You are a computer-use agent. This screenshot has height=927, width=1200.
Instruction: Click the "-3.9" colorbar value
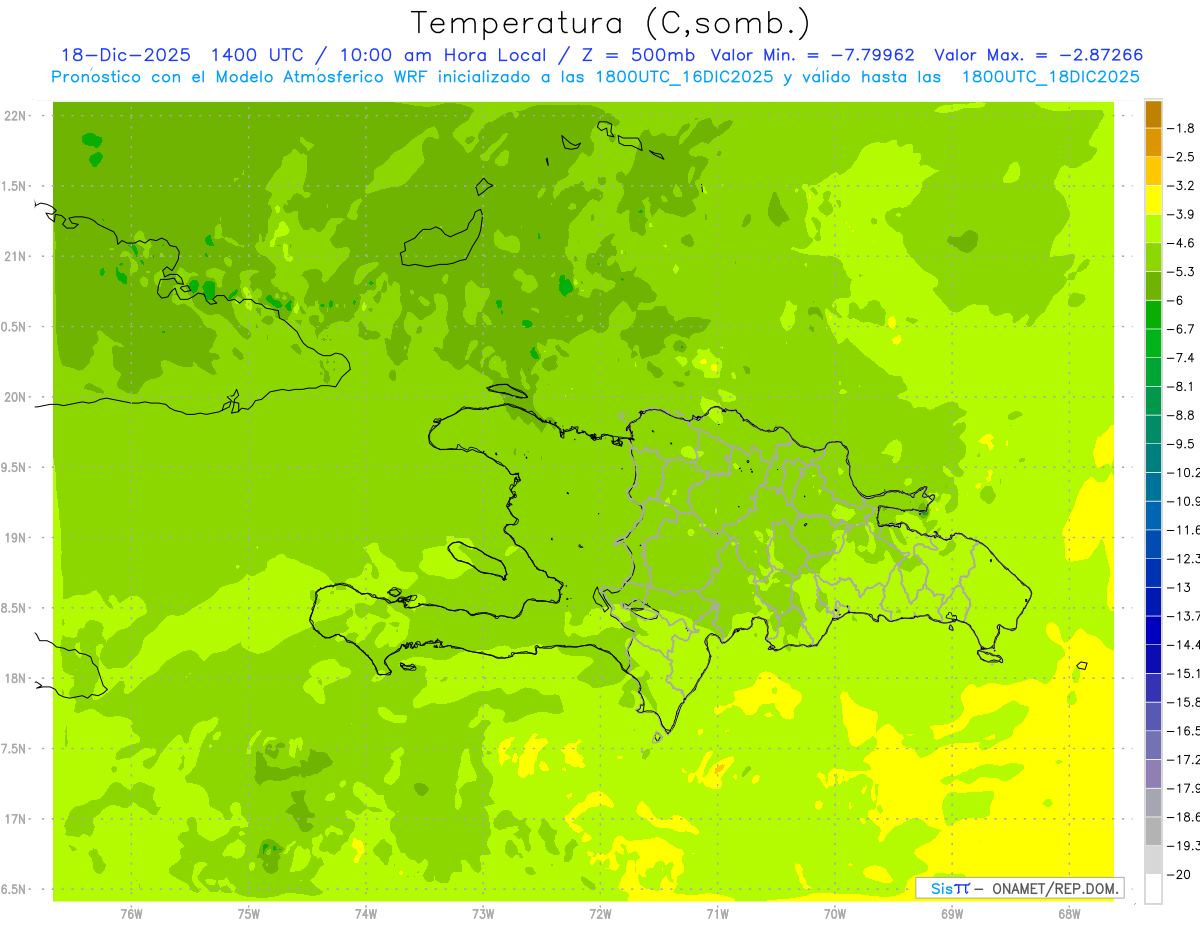[1182, 214]
